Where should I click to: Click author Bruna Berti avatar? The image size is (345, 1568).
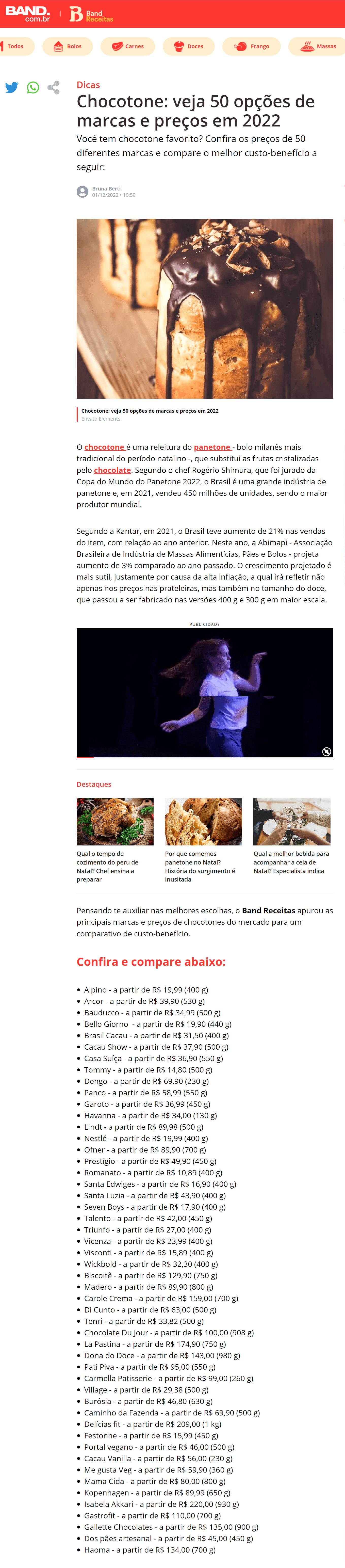point(82,192)
